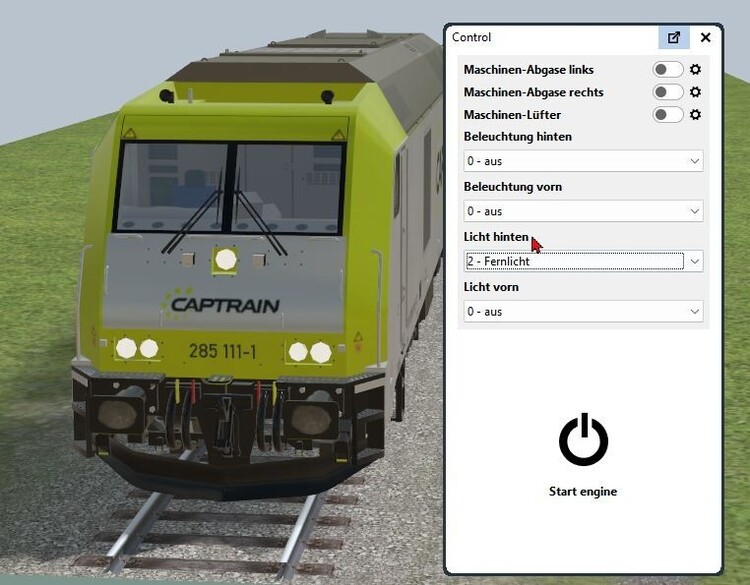Toggle Maschinen-Abgase links switch
Viewport: 750px width, 585px height.
(x=668, y=69)
